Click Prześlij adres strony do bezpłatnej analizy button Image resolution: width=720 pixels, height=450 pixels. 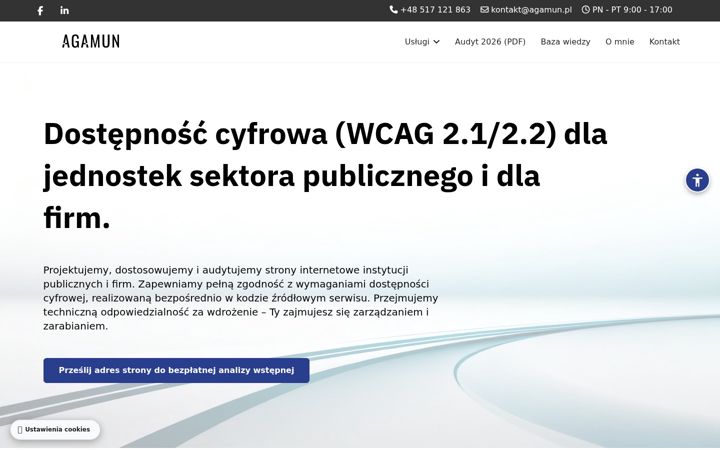tap(176, 370)
